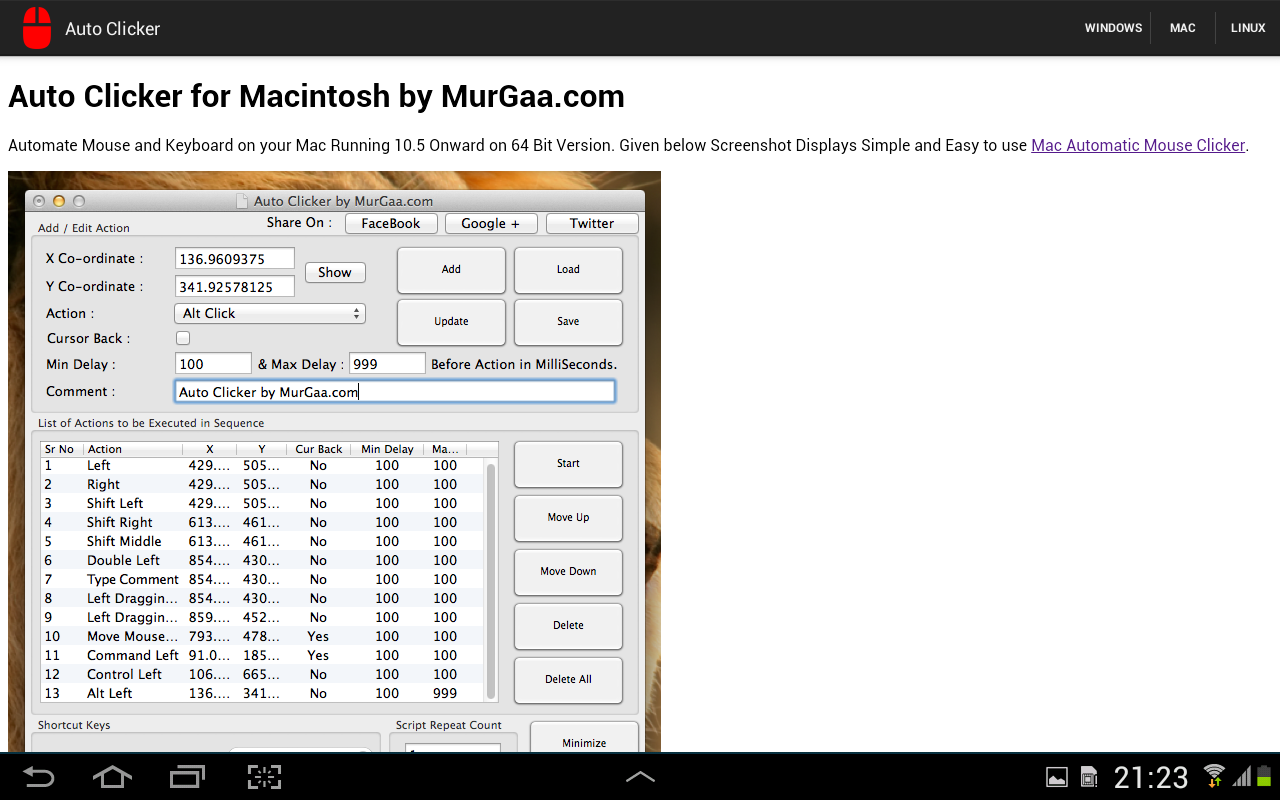Expand the up chevron in the navigation bar
This screenshot has height=800, width=1280.
point(640,777)
